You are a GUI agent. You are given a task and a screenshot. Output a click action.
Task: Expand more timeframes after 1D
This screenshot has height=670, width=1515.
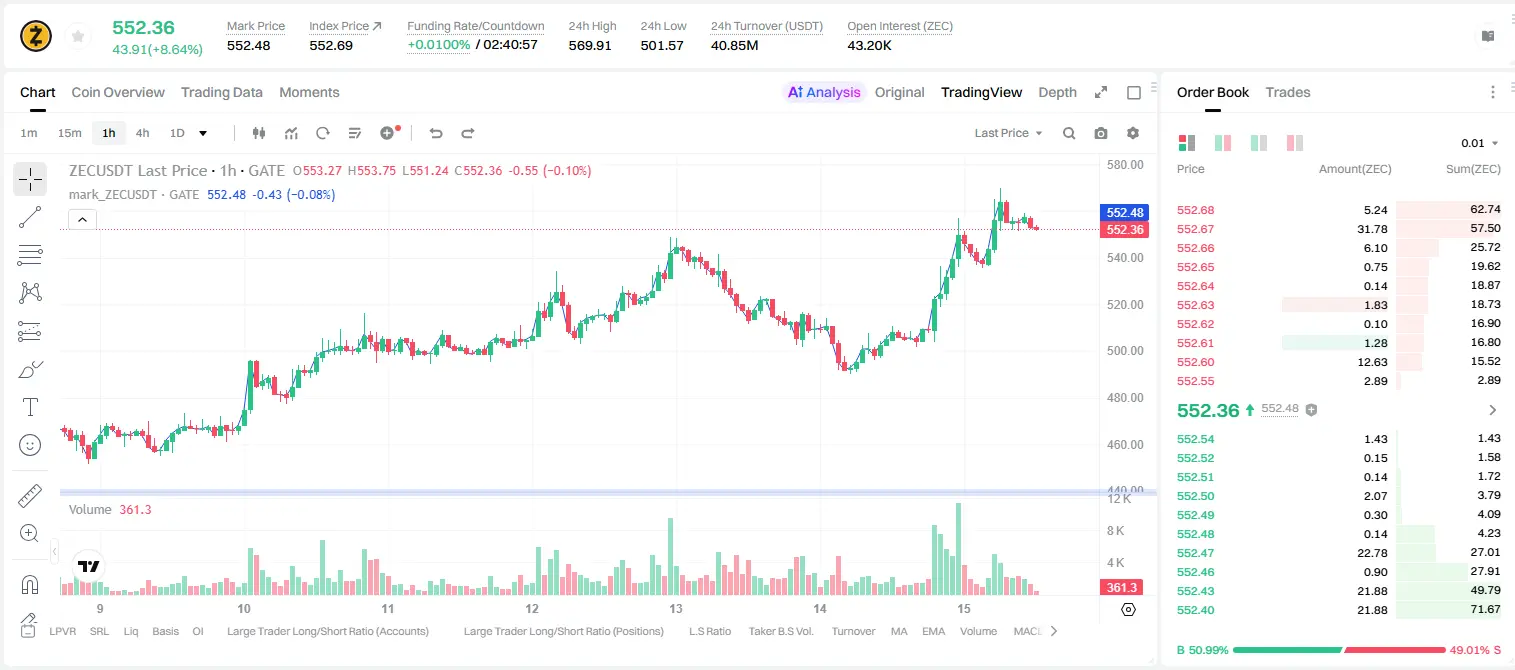coord(204,133)
